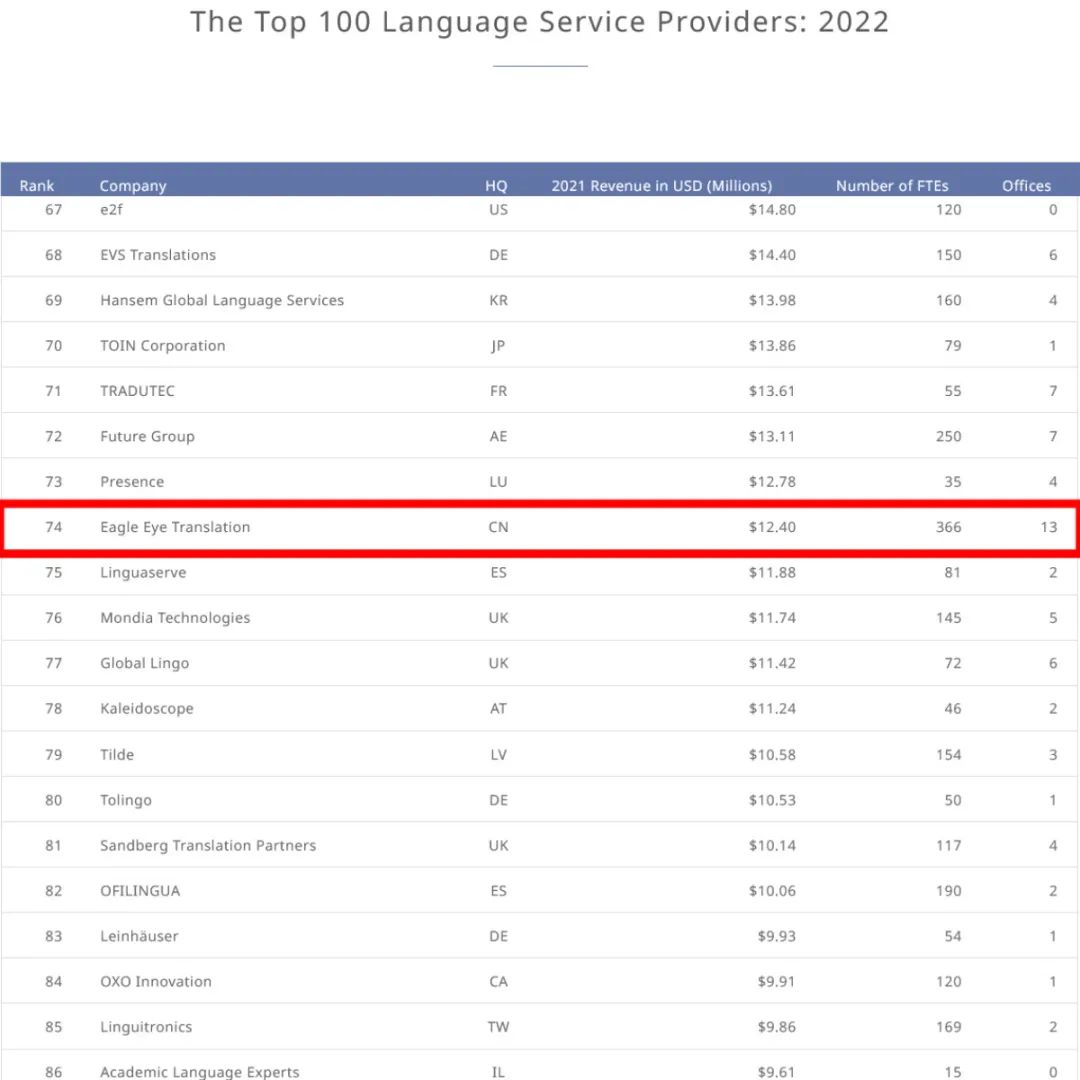Click Sandberg Translation Partners name
Screen dimensions: 1080x1080
tap(208, 845)
